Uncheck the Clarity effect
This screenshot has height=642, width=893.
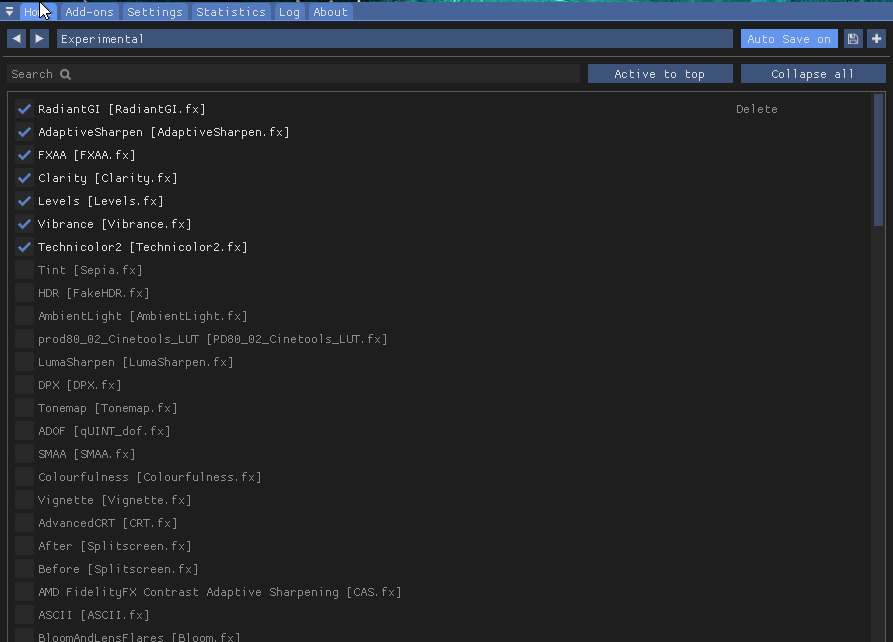[x=24, y=178]
